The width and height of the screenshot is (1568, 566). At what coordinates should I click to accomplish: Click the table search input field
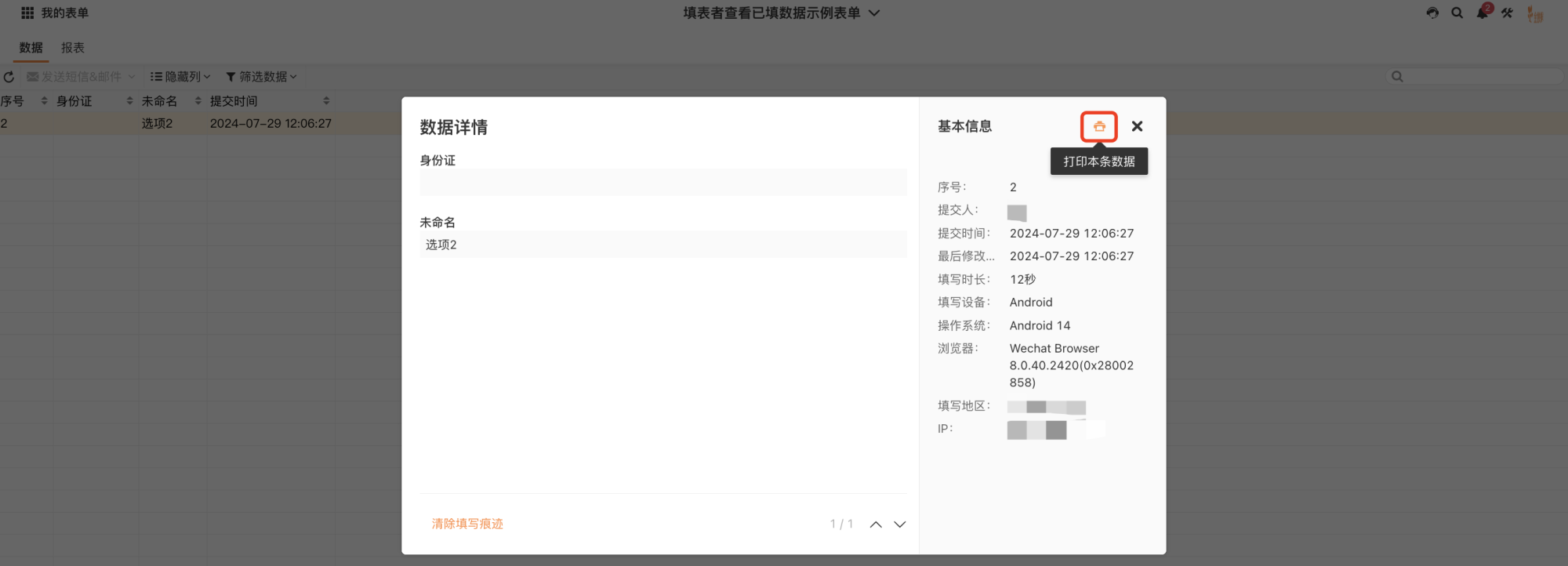[x=1475, y=77]
